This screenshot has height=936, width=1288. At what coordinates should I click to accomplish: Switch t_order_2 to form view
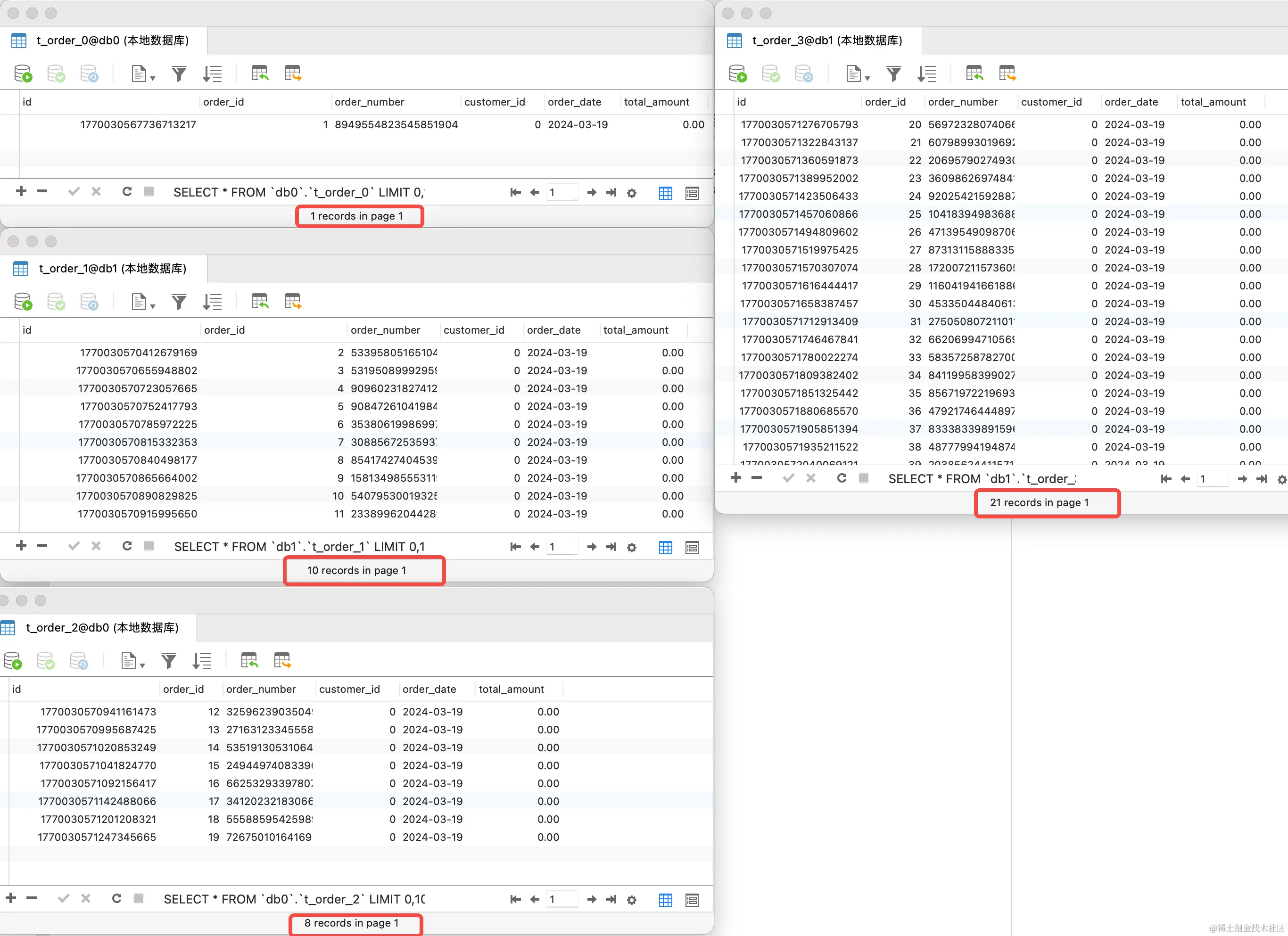click(692, 900)
